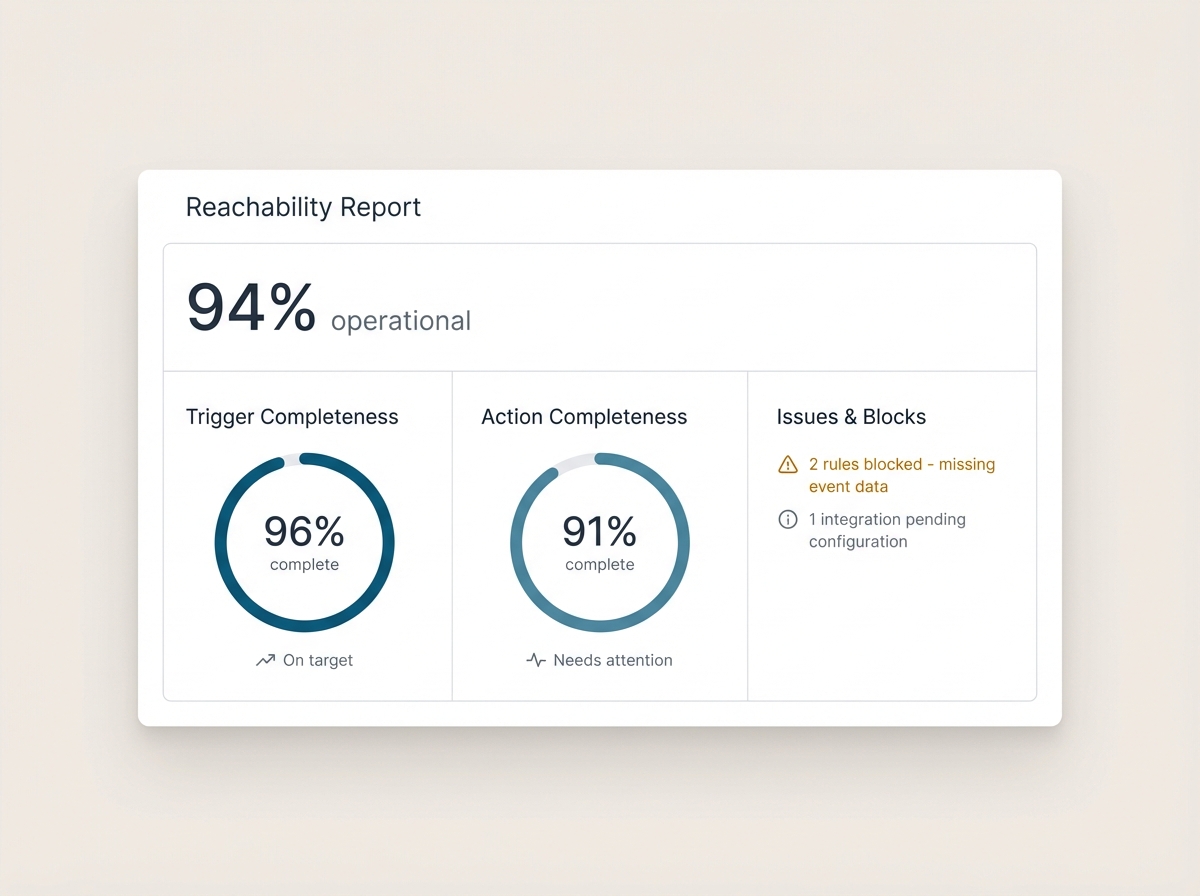This screenshot has width=1200, height=896.
Task: Click the info circle icon beside pending integration
Action: (786, 519)
